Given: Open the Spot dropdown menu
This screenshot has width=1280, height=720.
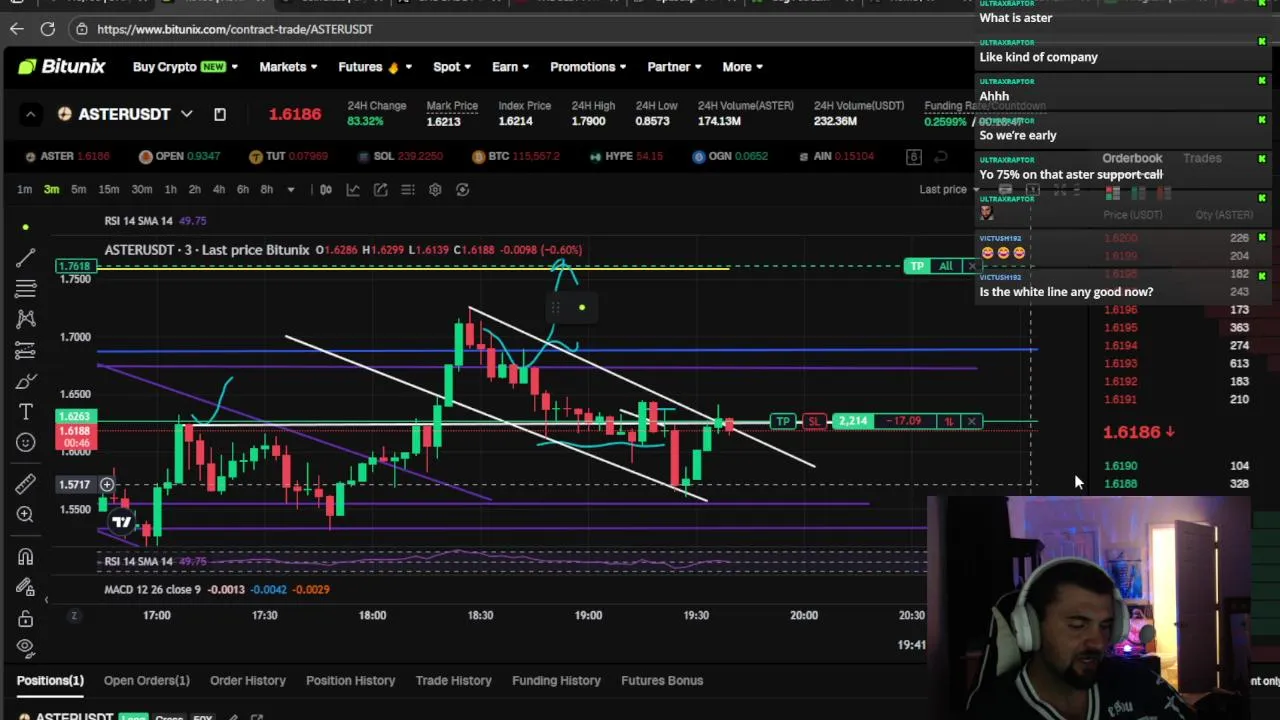Looking at the screenshot, I should point(452,66).
